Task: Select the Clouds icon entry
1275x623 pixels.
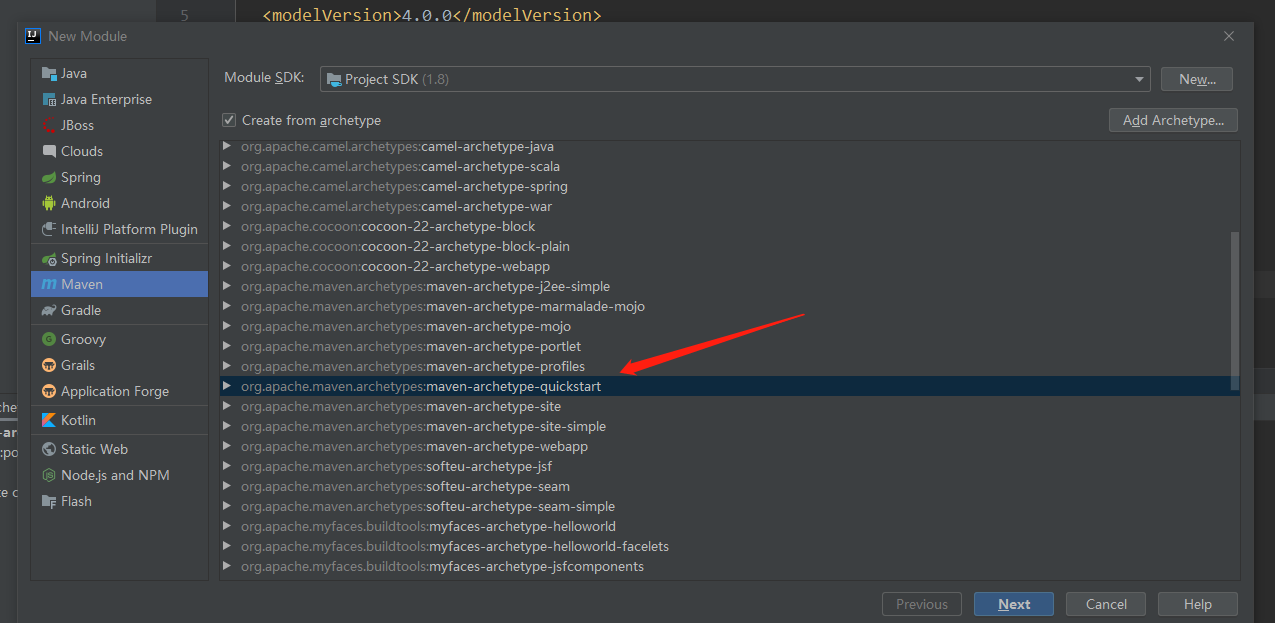Action: point(49,151)
